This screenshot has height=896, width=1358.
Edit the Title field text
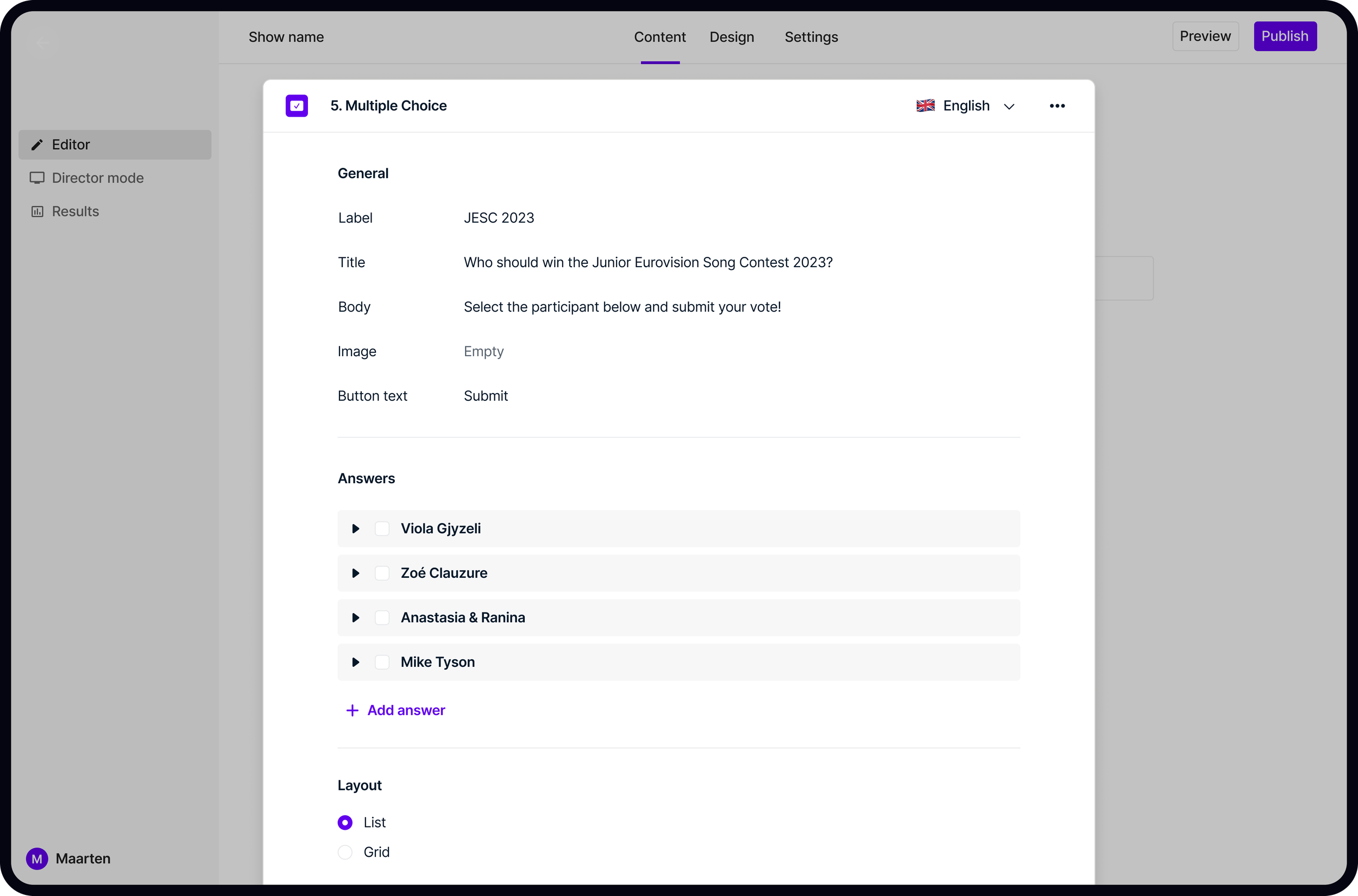(647, 262)
